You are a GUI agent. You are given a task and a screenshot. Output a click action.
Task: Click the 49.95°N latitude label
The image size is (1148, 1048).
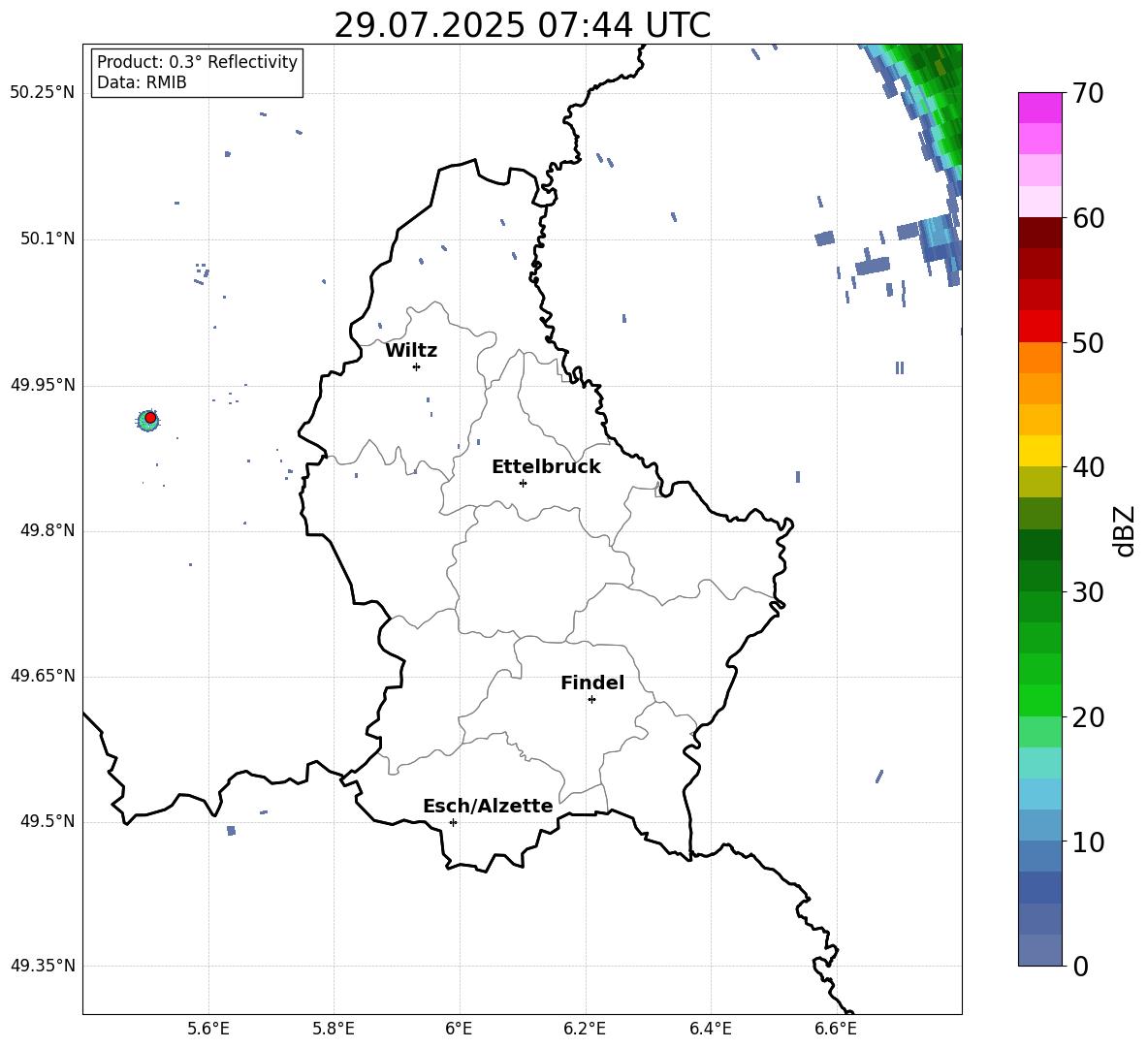[43, 385]
